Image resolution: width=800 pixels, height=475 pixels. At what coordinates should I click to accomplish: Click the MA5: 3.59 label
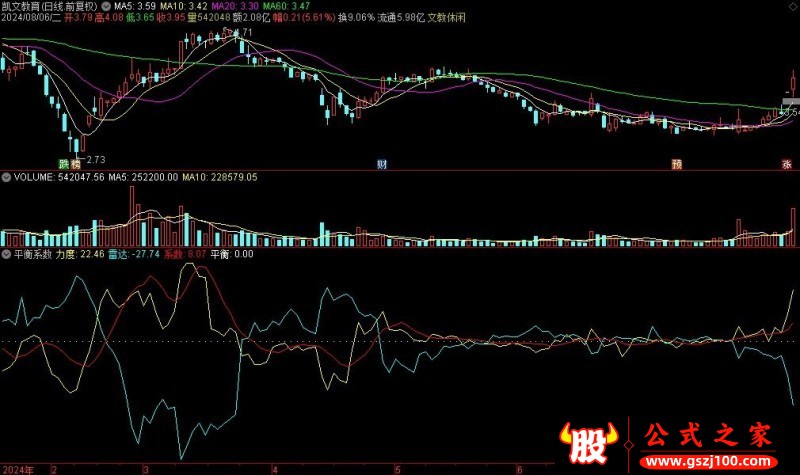[x=135, y=7]
